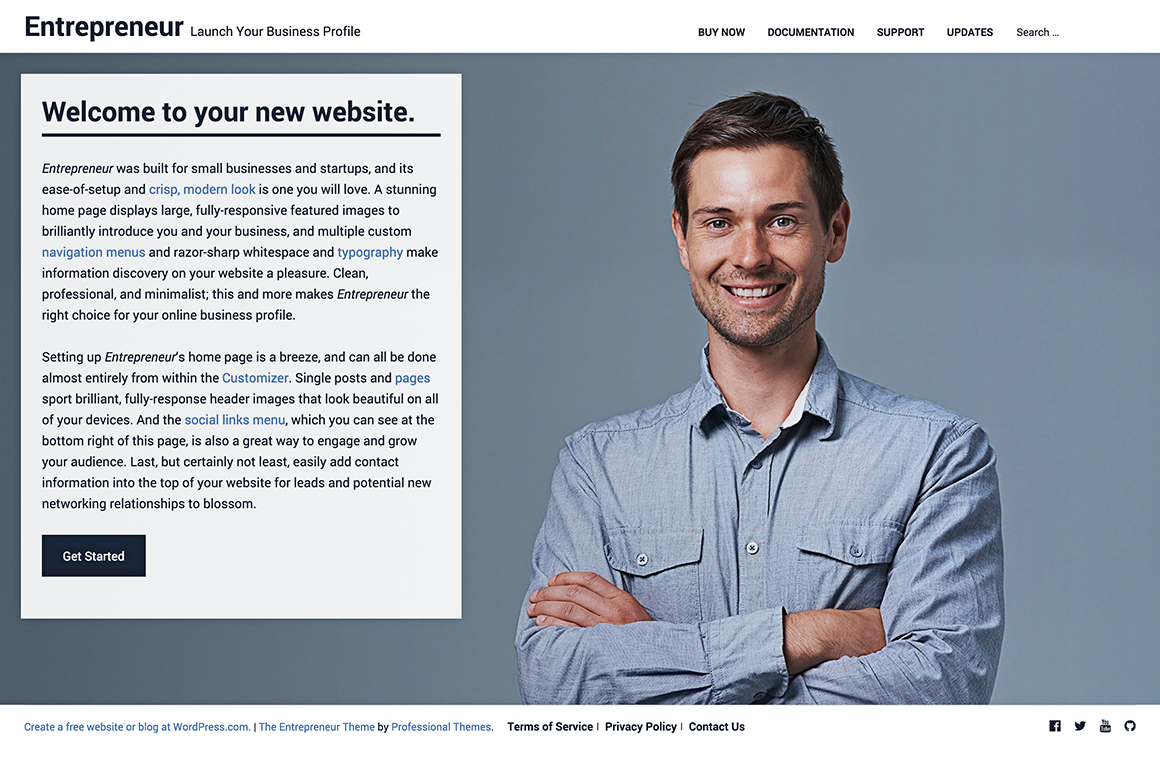Follow the 'crisp, modern look' link
The image size is (1160, 772).
pyautogui.click(x=202, y=189)
